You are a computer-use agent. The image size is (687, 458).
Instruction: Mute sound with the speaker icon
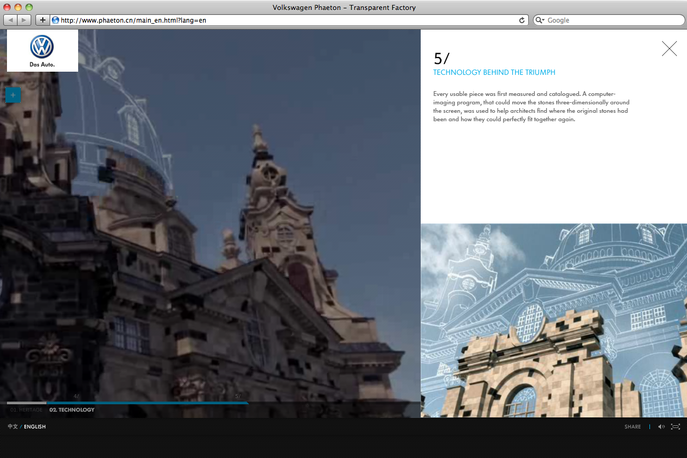(661, 427)
